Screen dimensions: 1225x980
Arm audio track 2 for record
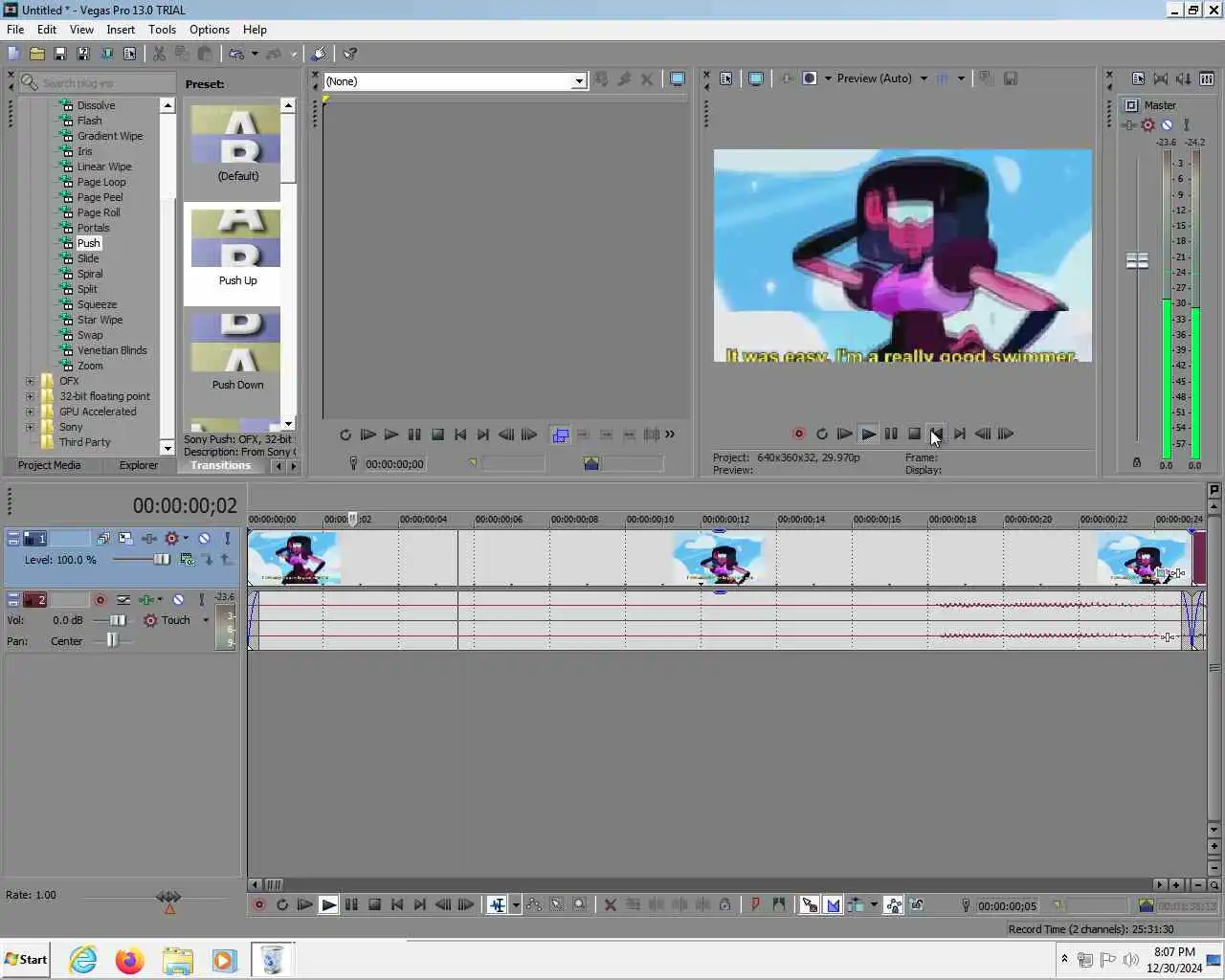[x=100, y=599]
